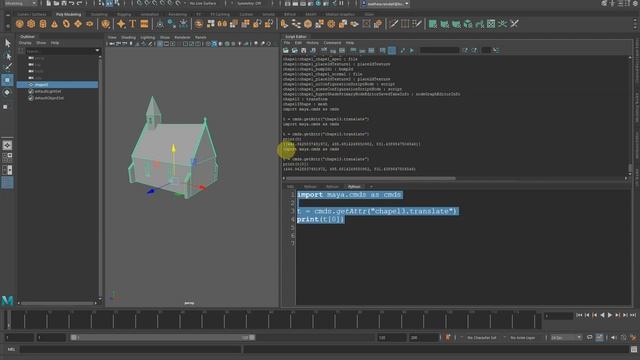Click the New Scene icon in status line
Image resolution: width=640 pixels, height=360 pixels.
tap(48, 3)
